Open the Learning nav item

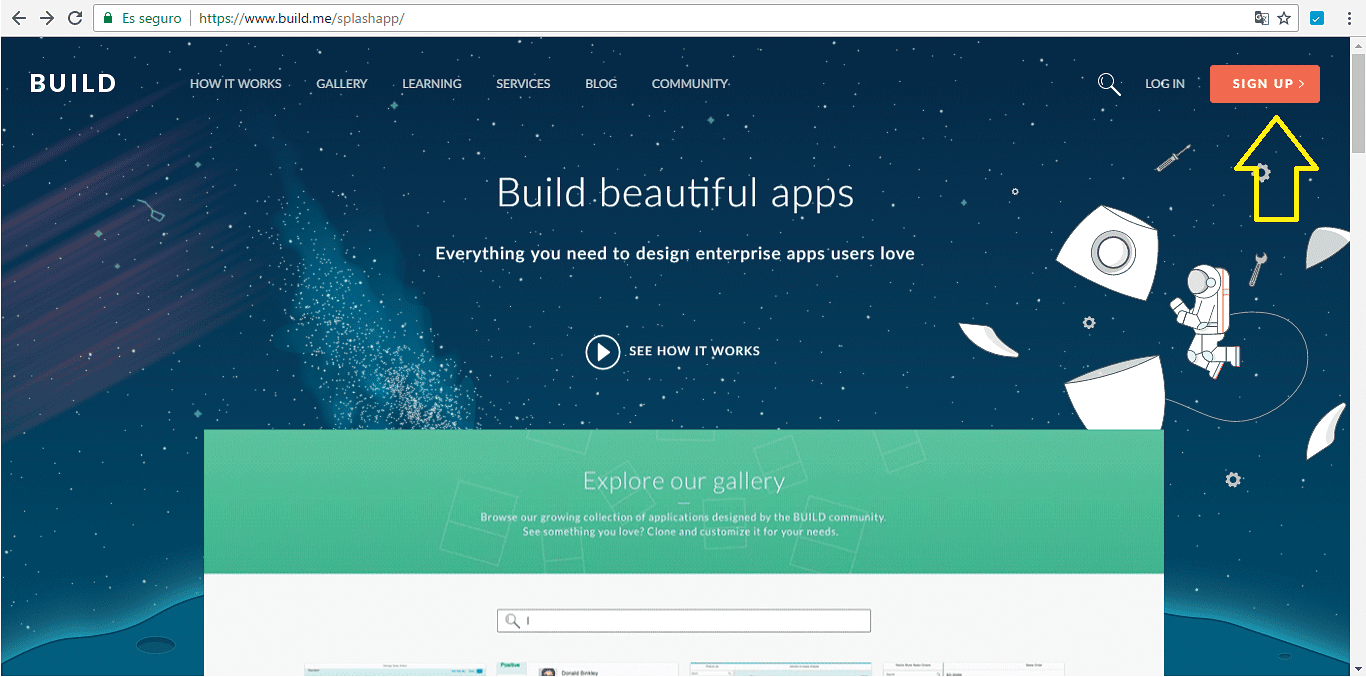432,84
